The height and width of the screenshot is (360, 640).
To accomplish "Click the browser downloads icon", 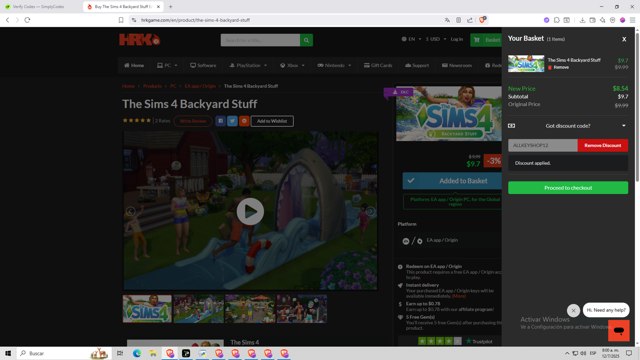I will [582, 20].
